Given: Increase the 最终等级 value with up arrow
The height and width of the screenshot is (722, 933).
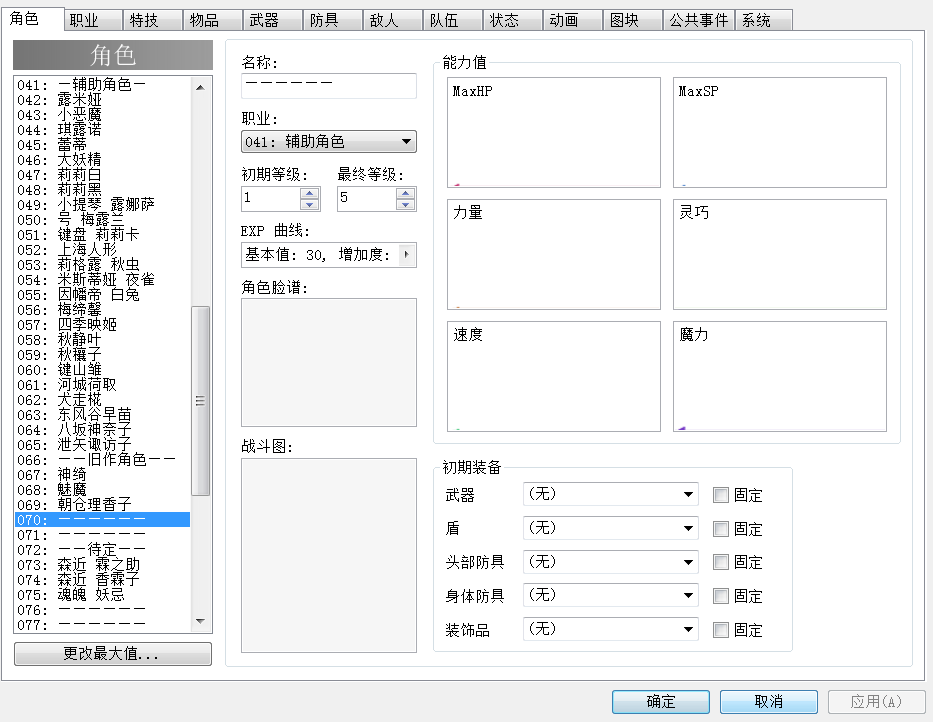Looking at the screenshot, I should 405,193.
